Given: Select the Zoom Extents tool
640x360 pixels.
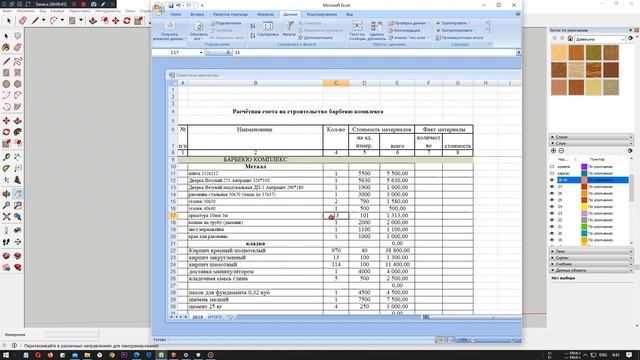Looking at the screenshot, I should pos(6,217).
